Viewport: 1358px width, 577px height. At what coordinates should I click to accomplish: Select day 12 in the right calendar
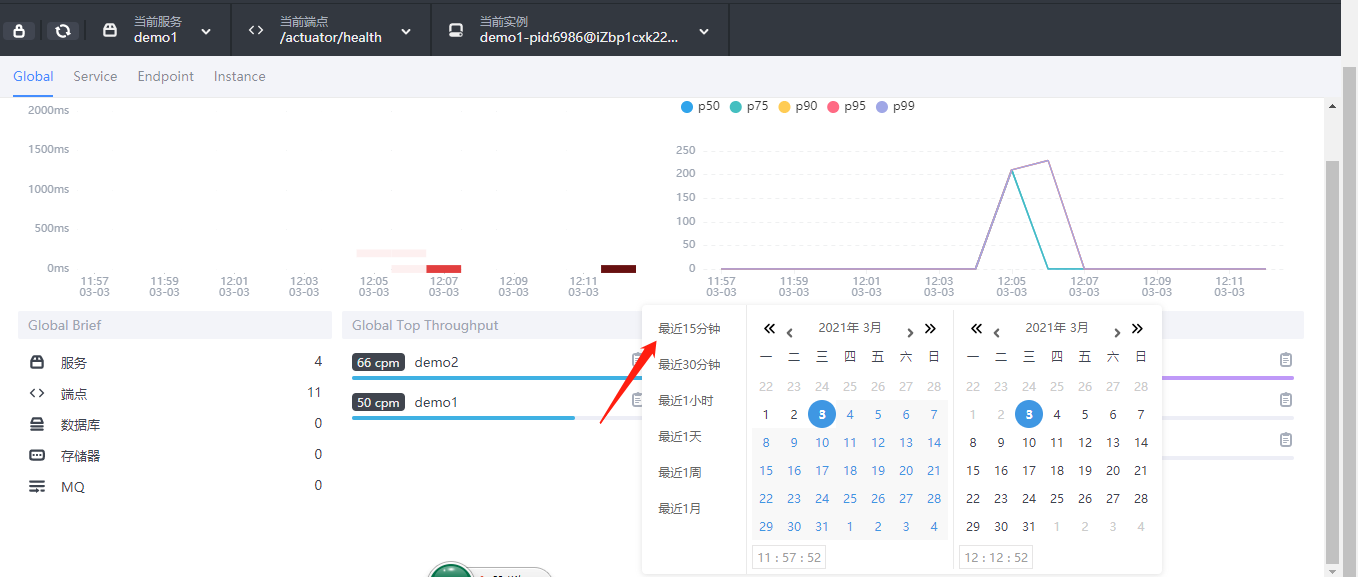1085,443
